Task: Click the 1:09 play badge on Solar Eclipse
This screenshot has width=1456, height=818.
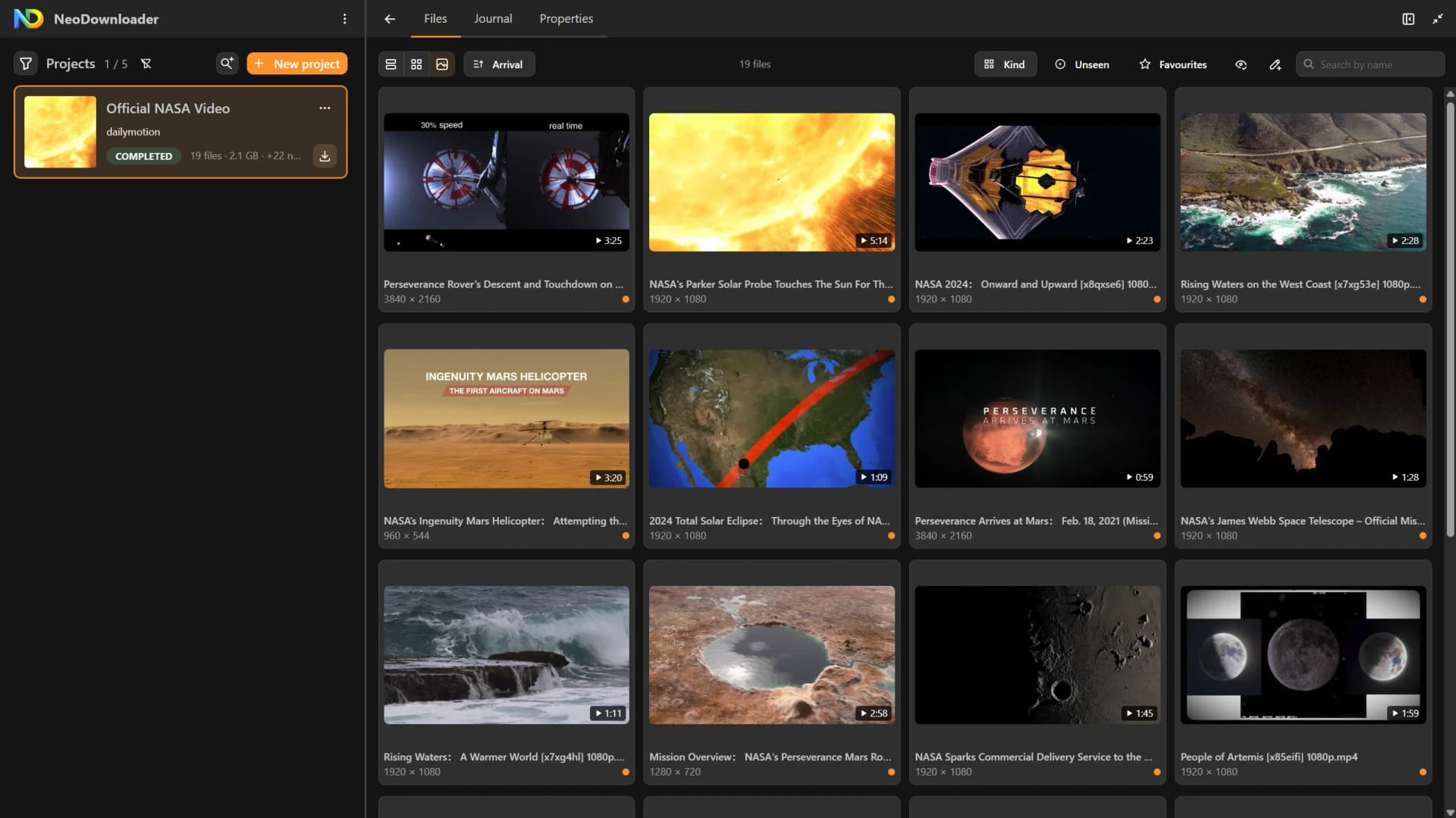Action: coord(874,478)
